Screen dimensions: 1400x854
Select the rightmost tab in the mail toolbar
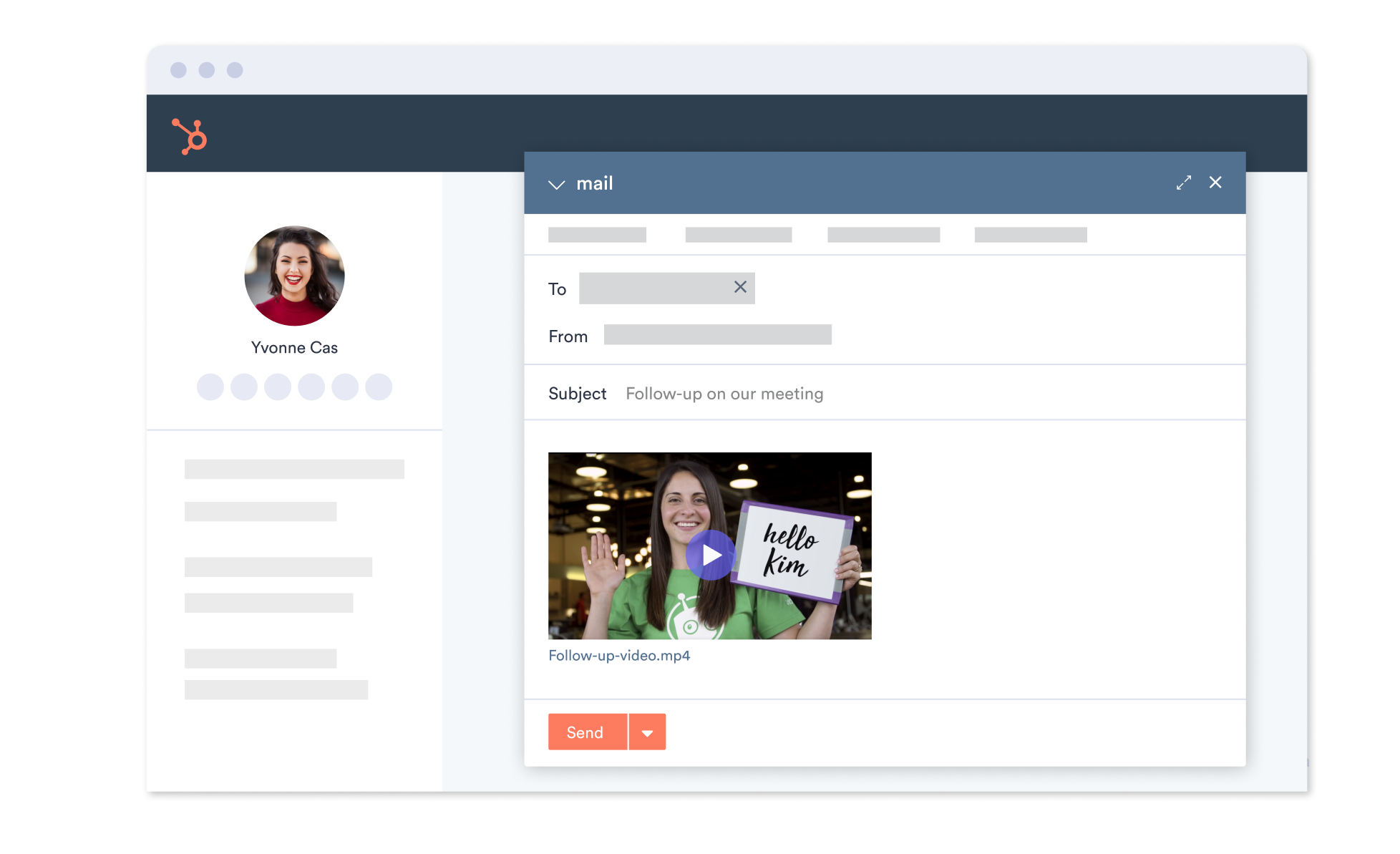coord(1031,234)
